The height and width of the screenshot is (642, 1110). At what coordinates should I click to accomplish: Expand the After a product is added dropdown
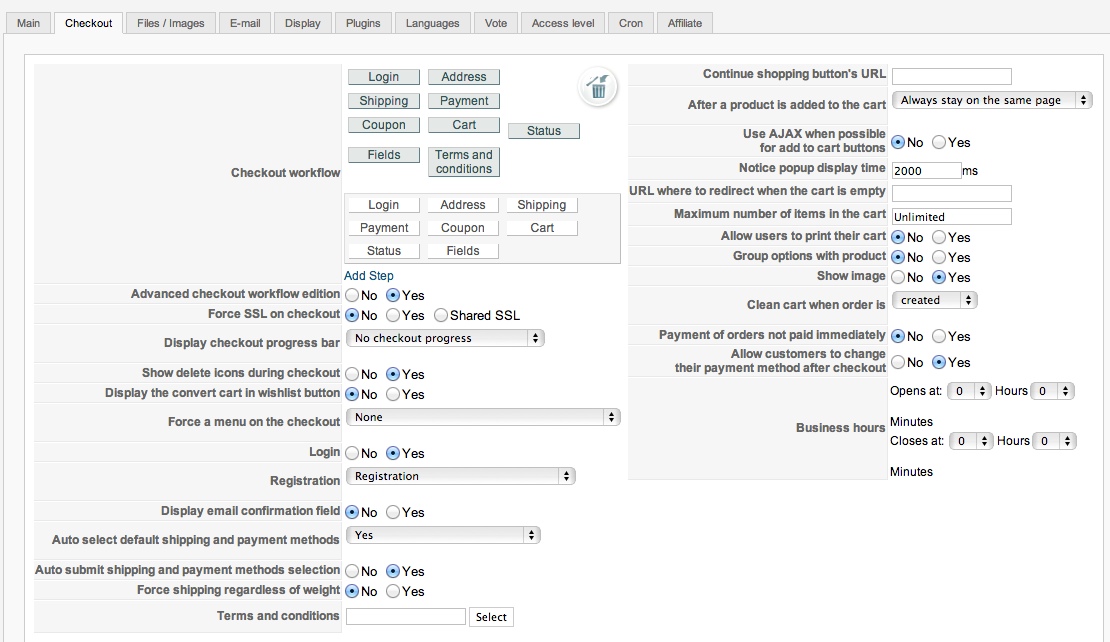click(991, 100)
